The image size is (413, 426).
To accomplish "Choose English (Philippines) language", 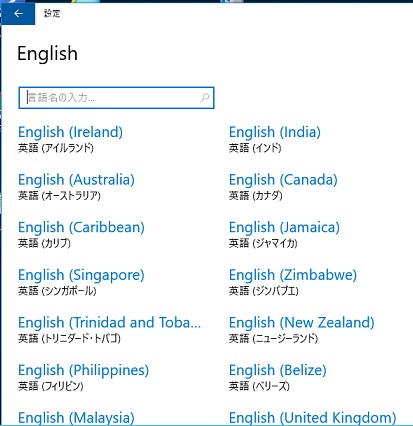I will point(83,377).
